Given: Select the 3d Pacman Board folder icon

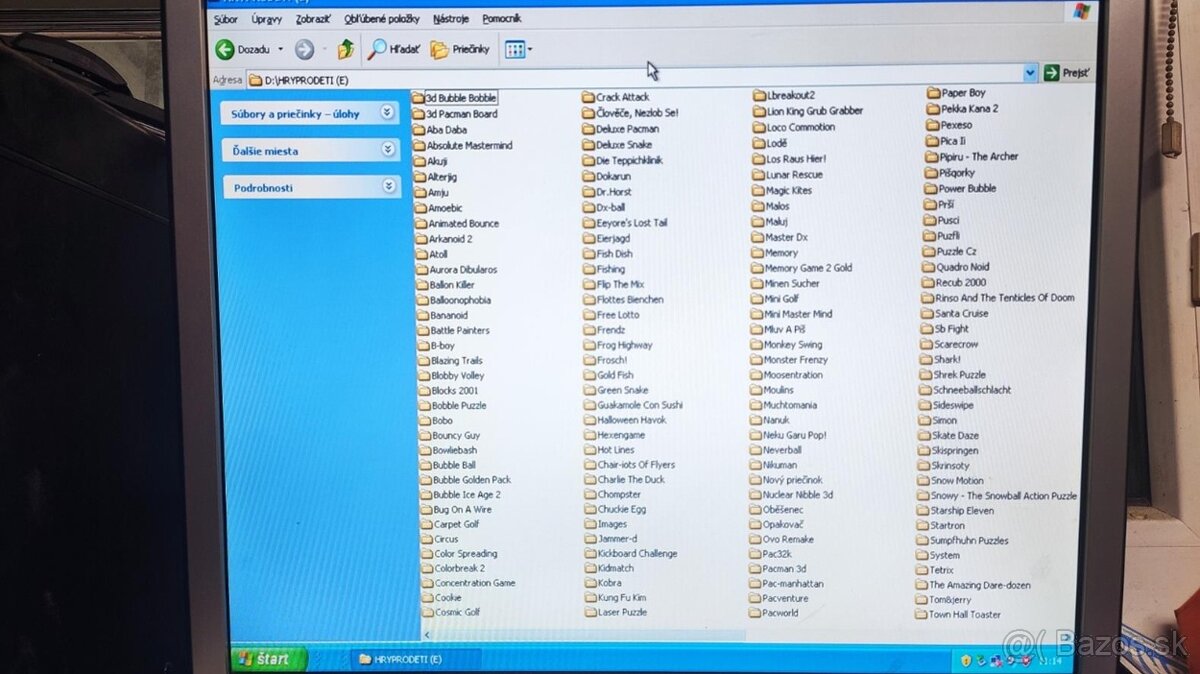Looking at the screenshot, I should [x=419, y=114].
